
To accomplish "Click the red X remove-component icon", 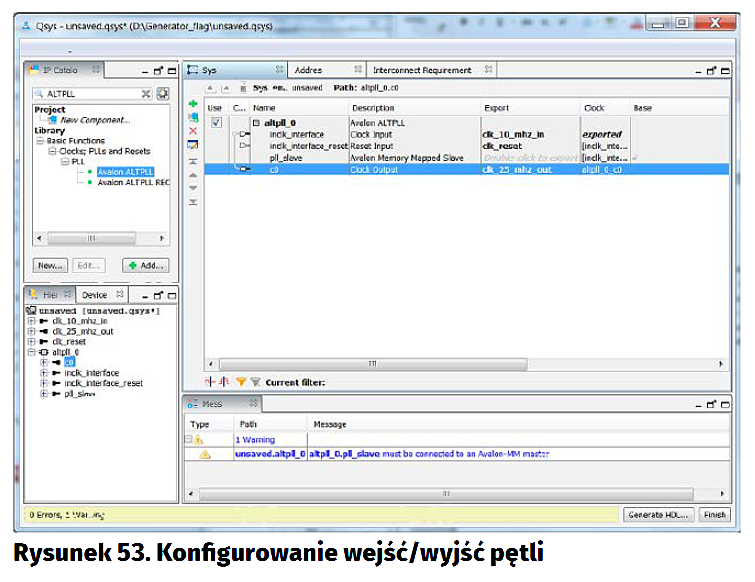I will click(x=193, y=131).
